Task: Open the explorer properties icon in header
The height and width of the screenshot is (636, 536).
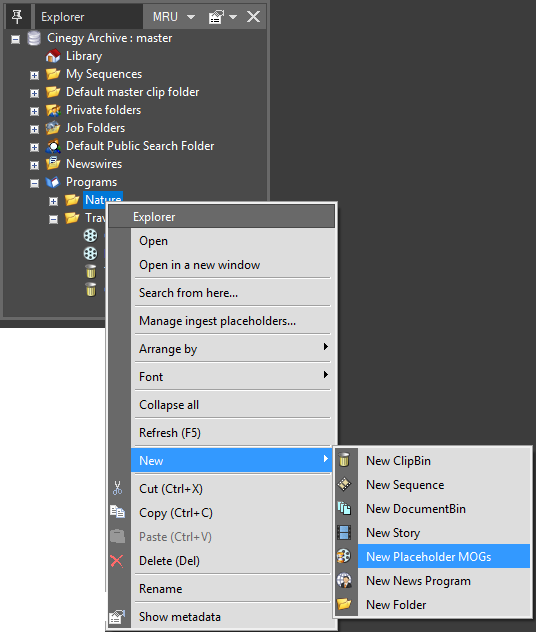Action: (216, 17)
